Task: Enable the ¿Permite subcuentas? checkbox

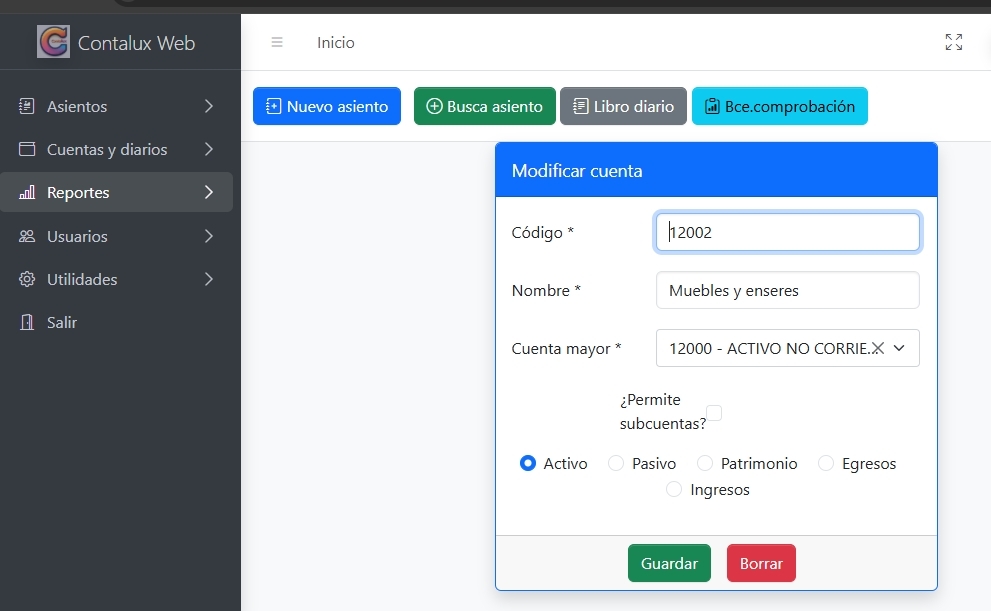Action: [714, 412]
